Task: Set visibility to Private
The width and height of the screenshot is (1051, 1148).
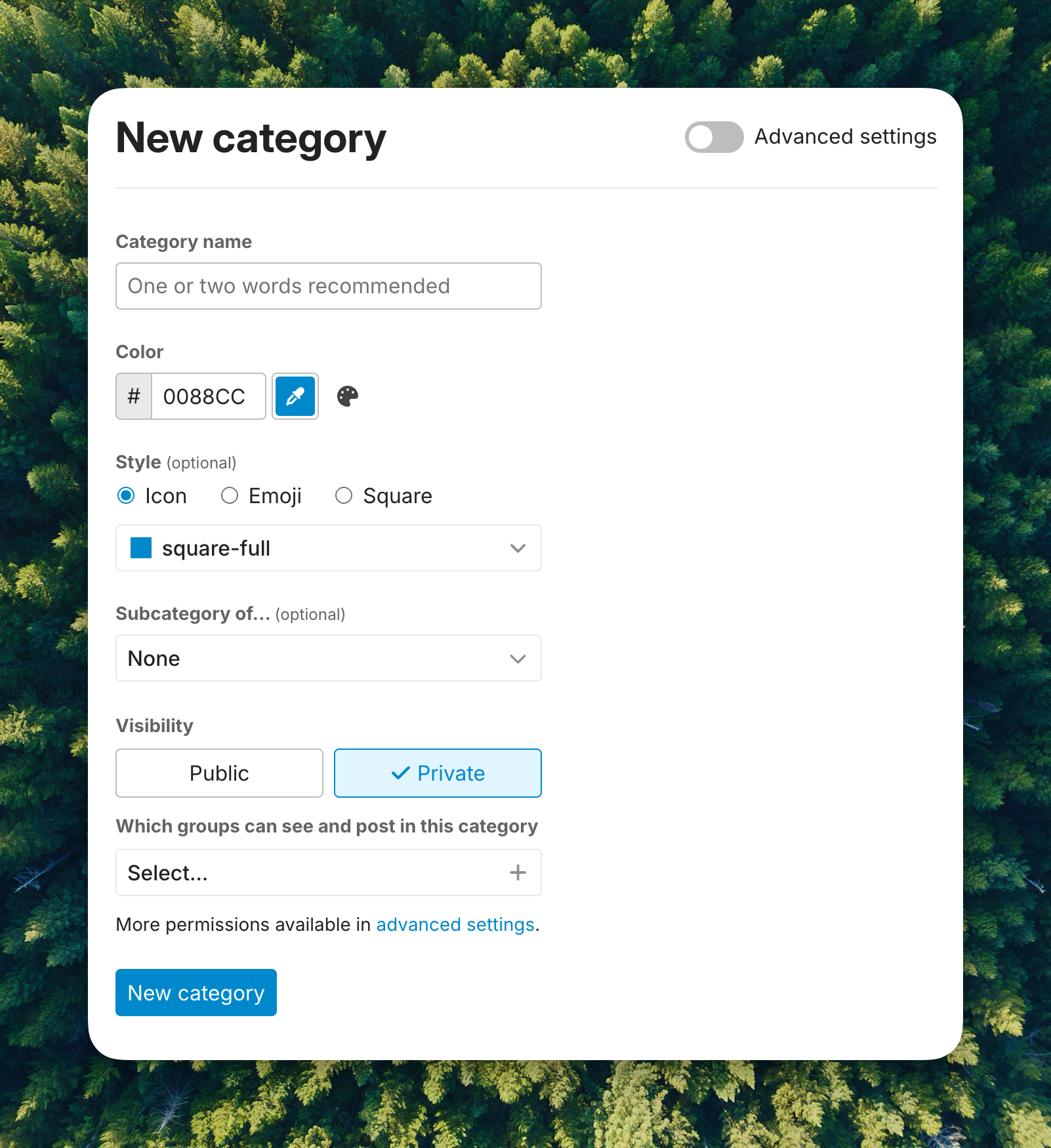Action: [438, 773]
